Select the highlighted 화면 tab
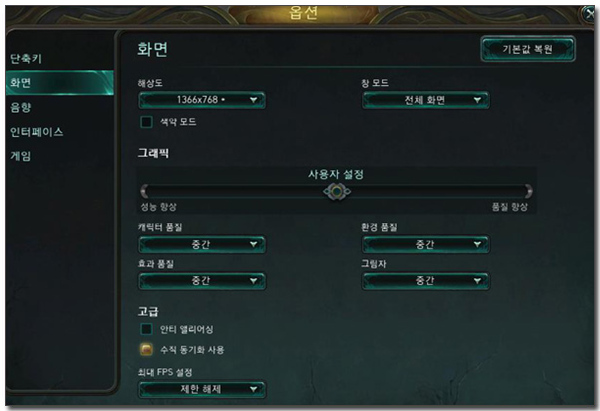600x411 pixels. point(60,82)
